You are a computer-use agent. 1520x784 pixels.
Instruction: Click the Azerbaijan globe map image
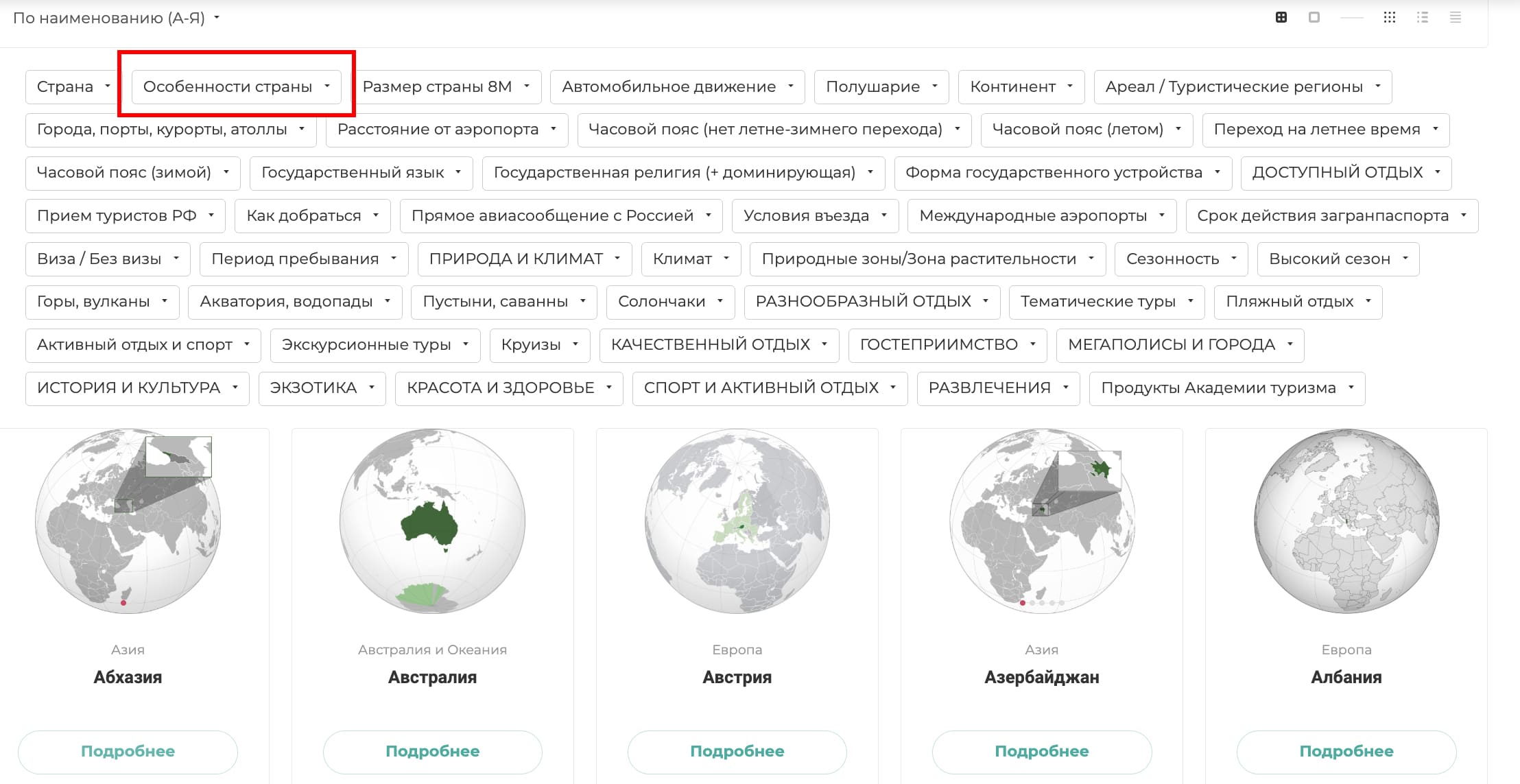[1041, 521]
